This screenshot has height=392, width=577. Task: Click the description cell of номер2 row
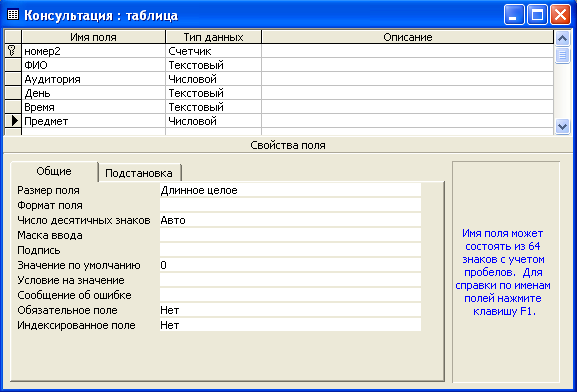click(x=408, y=51)
